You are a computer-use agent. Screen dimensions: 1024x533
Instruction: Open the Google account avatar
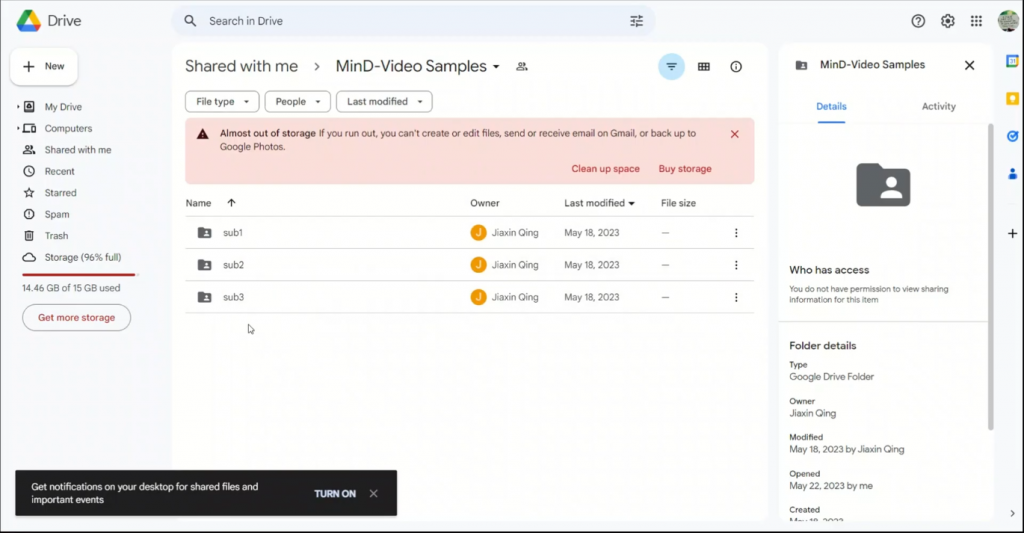point(1008,21)
